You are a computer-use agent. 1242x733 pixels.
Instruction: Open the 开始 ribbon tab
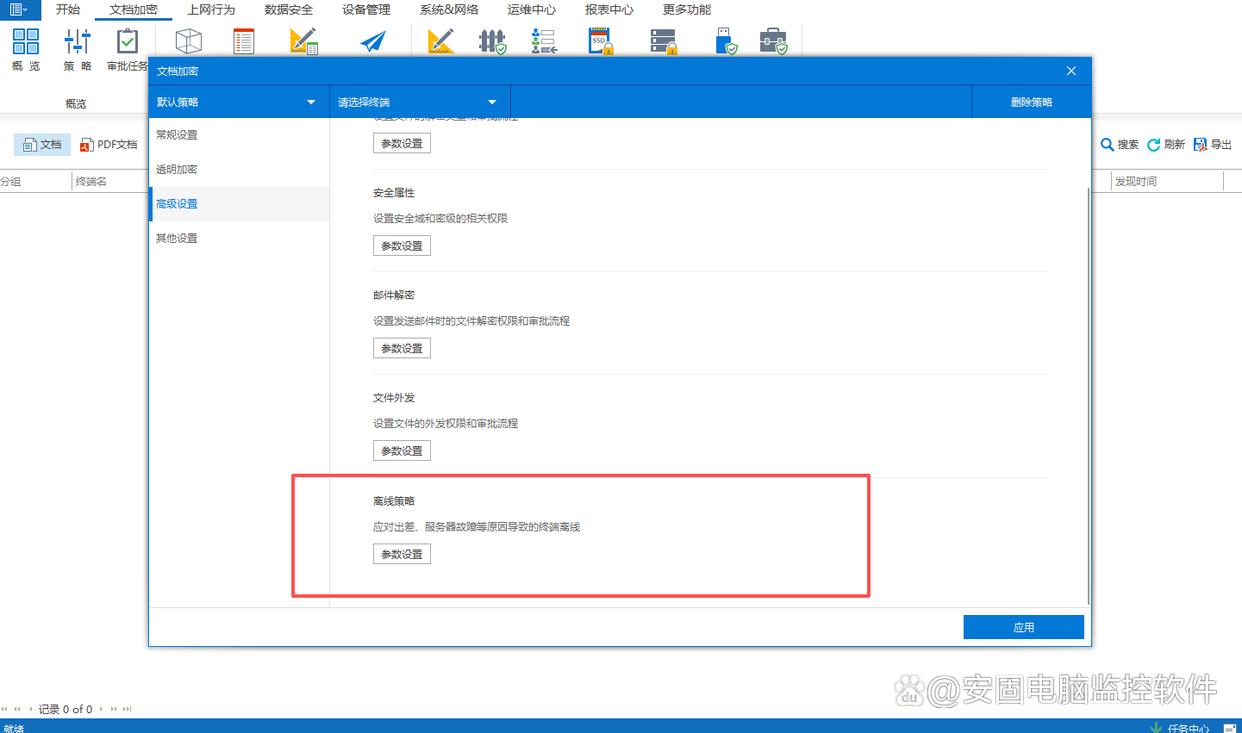pyautogui.click(x=68, y=10)
